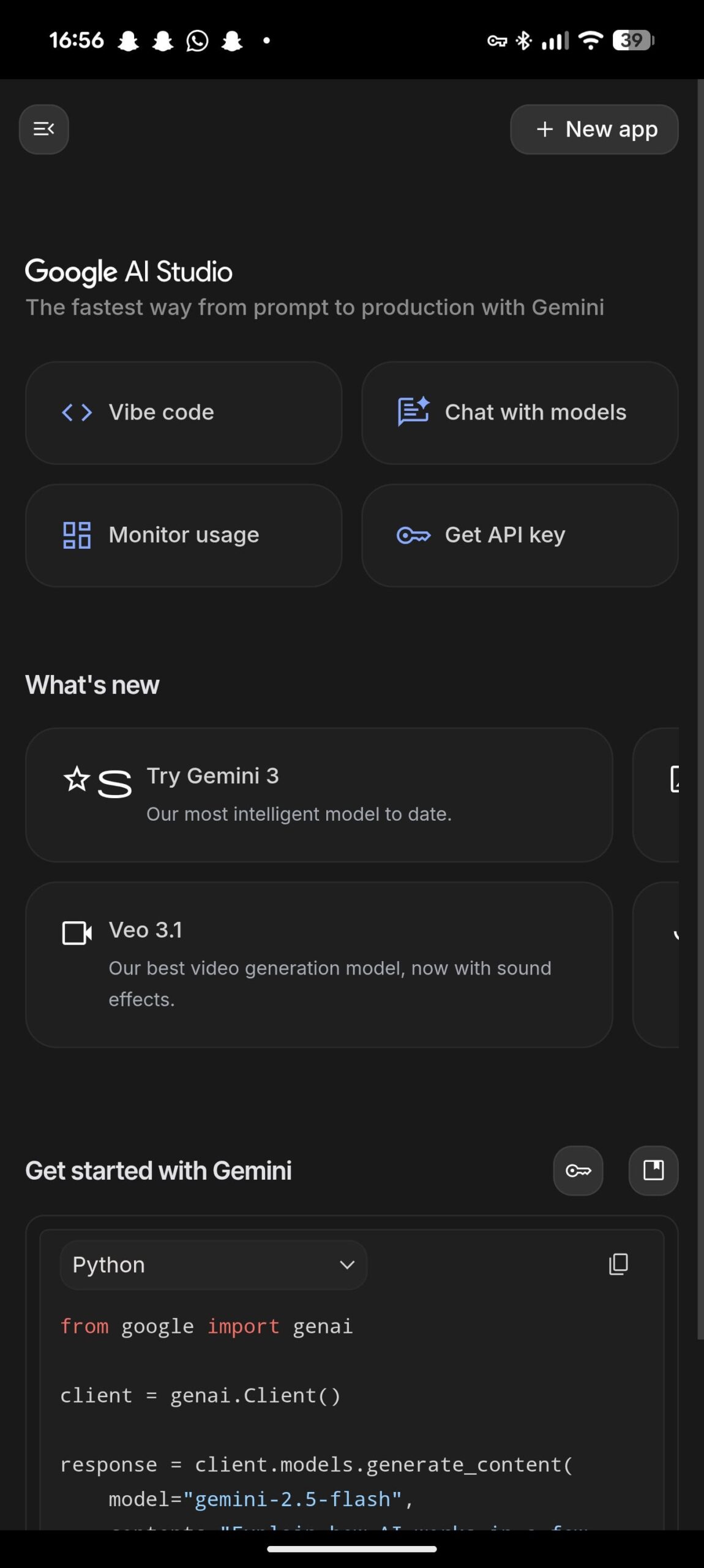Click the gemini-2.5-flash model string in code
The image size is (704, 1568).
(x=293, y=1499)
